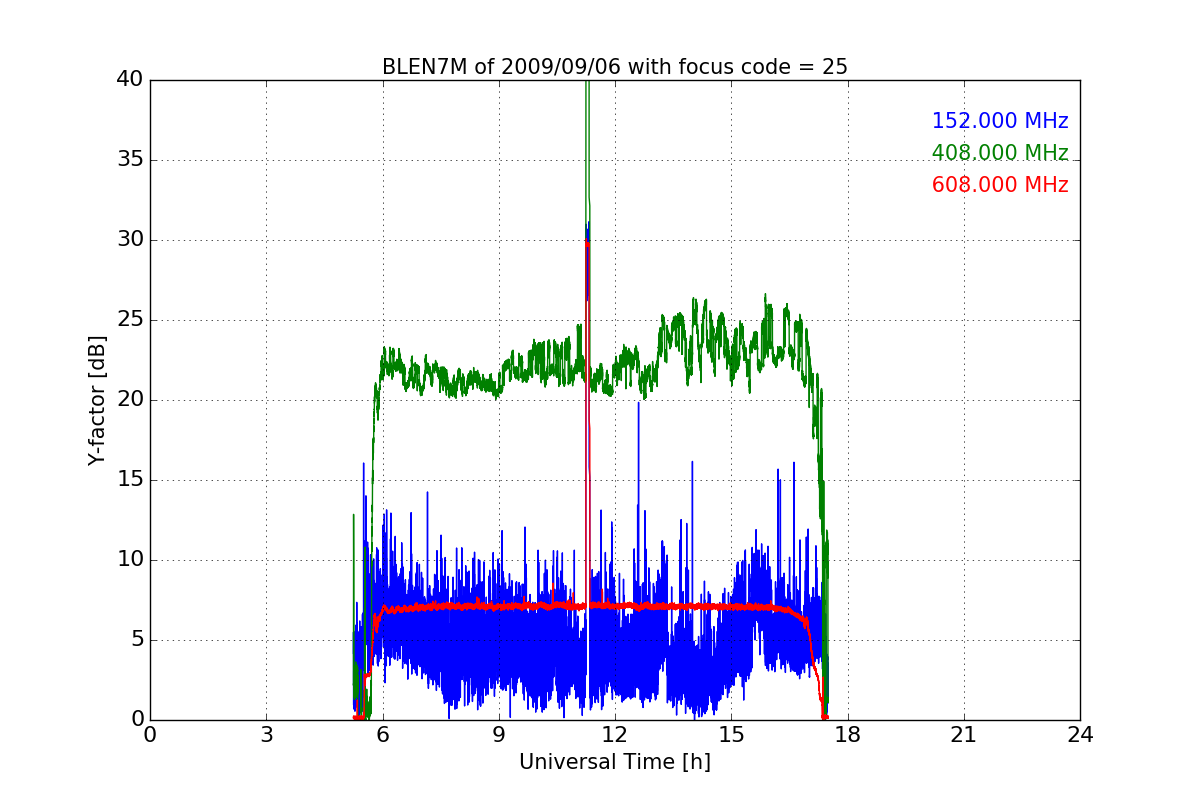Click x-axis tick label '3'

click(266, 735)
